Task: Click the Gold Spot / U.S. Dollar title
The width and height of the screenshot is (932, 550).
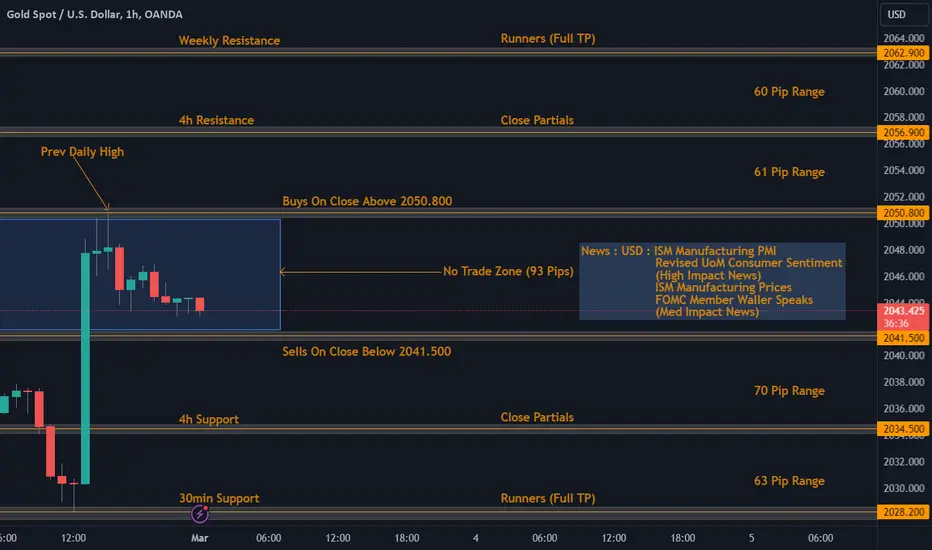Action: tap(95, 14)
